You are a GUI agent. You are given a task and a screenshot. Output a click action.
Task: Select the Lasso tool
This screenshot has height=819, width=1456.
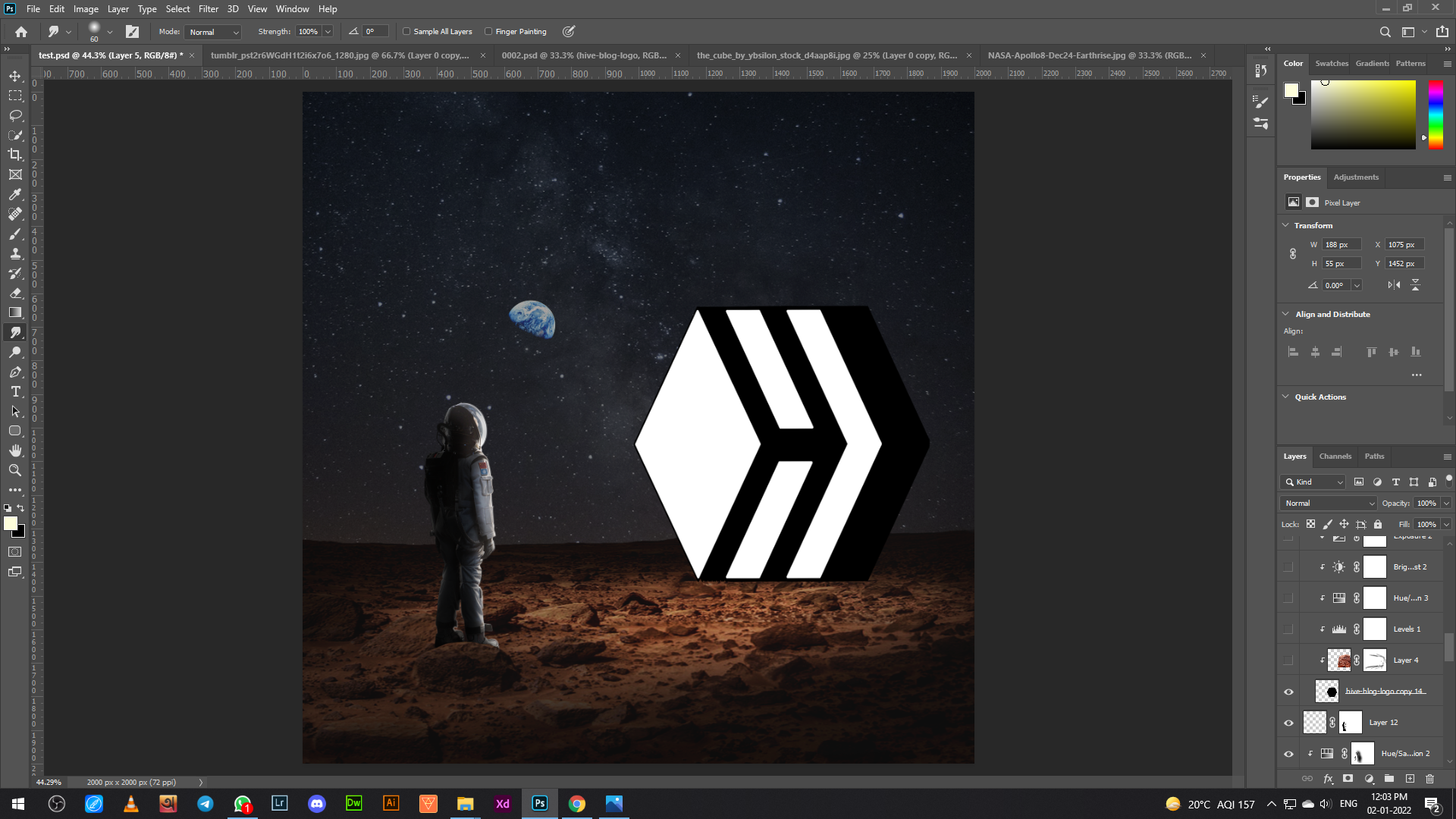(x=15, y=115)
